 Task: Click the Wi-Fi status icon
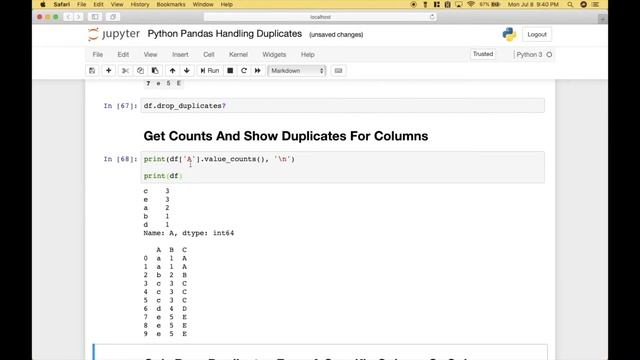click(471, 4)
